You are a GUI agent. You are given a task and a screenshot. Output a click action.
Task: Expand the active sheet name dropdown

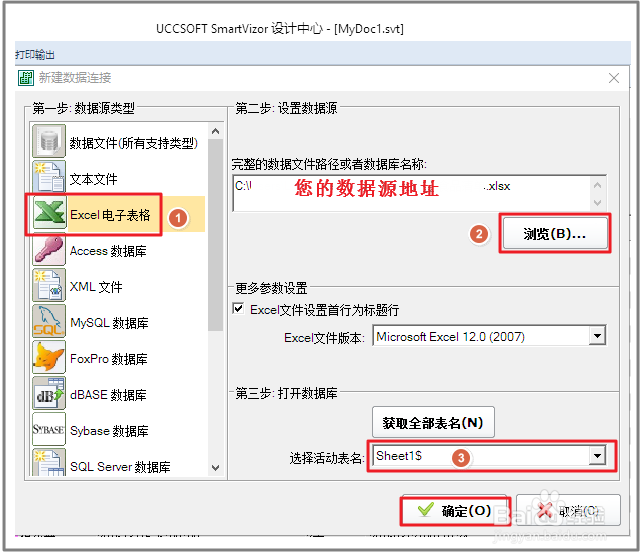coord(597,456)
